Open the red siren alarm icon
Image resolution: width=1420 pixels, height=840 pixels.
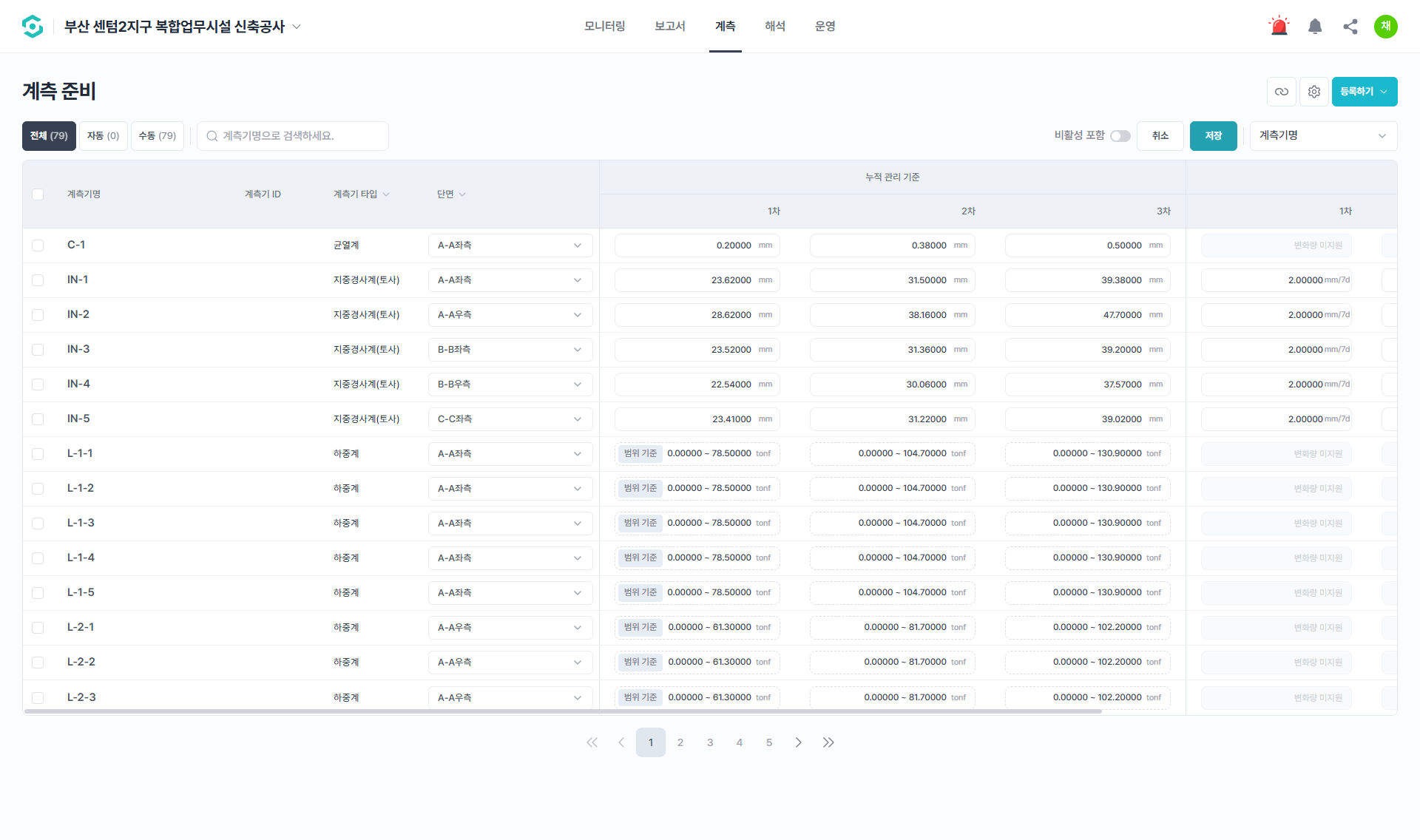(x=1279, y=27)
